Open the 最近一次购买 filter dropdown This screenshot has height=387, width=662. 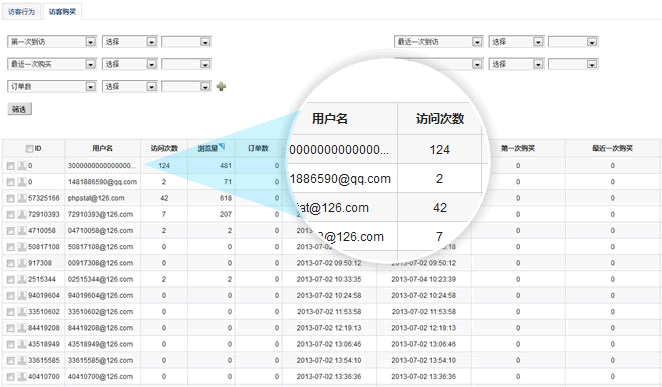(x=52, y=64)
